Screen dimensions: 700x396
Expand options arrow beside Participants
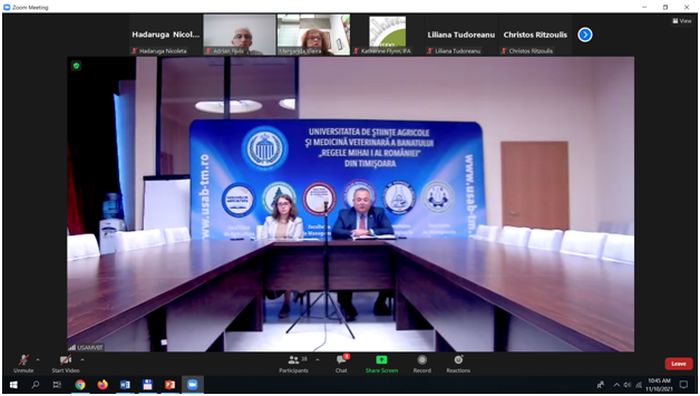(317, 359)
